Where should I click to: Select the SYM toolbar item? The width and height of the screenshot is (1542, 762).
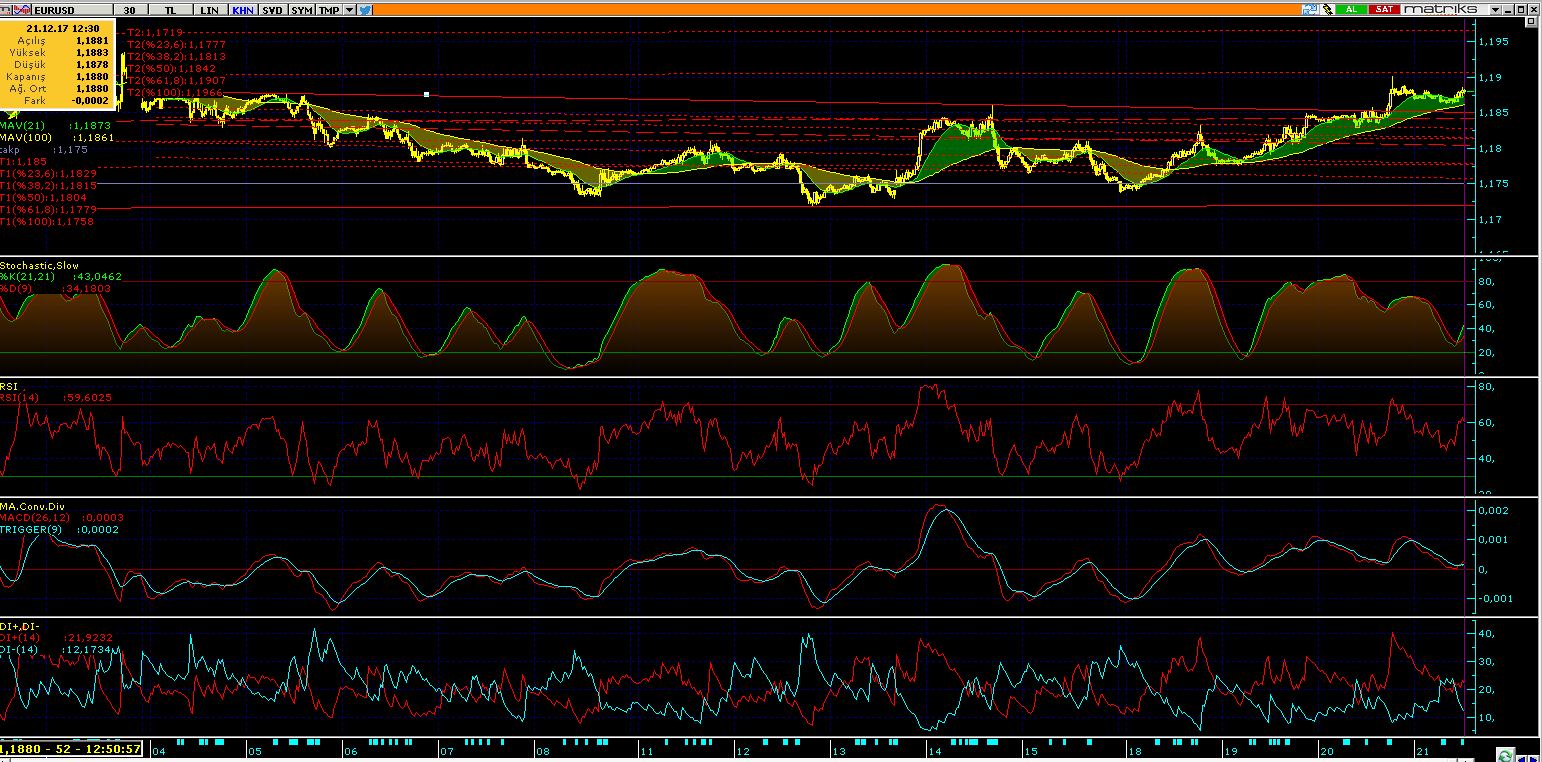[x=301, y=10]
